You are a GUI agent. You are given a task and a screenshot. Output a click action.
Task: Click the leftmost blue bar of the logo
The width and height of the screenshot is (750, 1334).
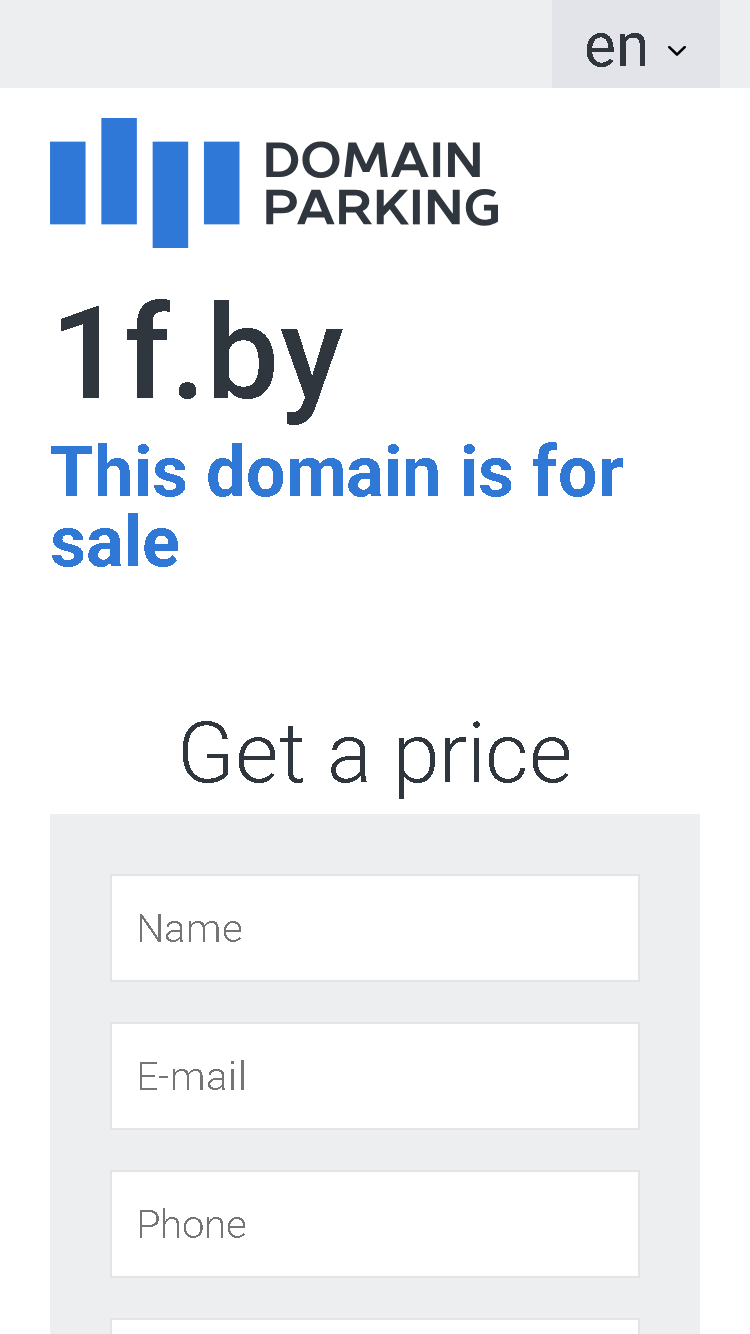[69, 181]
